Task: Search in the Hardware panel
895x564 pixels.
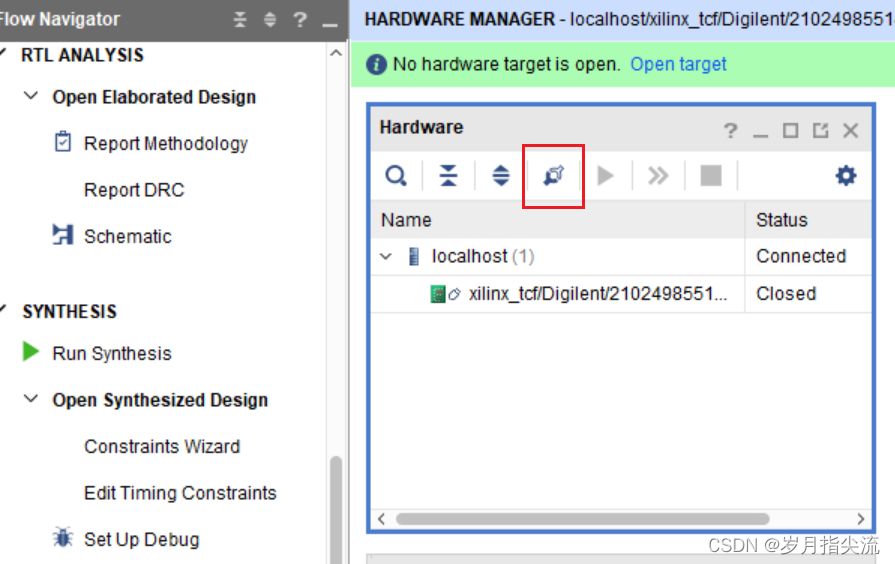Action: point(396,176)
